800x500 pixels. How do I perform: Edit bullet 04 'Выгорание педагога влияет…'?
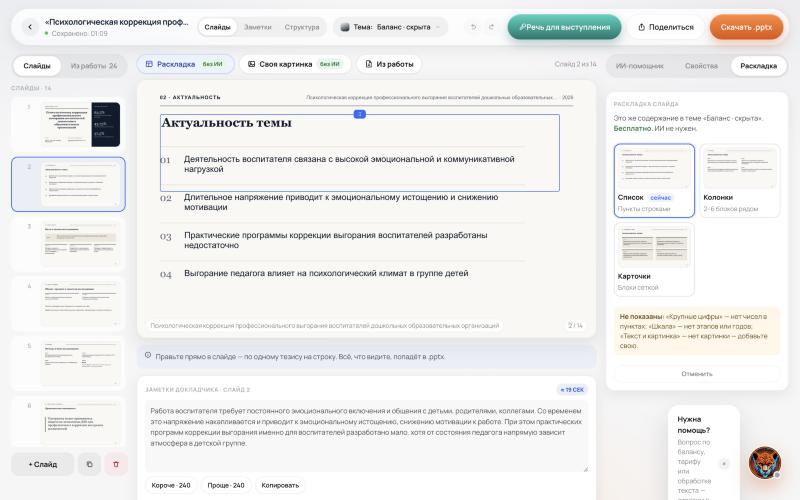click(326, 273)
